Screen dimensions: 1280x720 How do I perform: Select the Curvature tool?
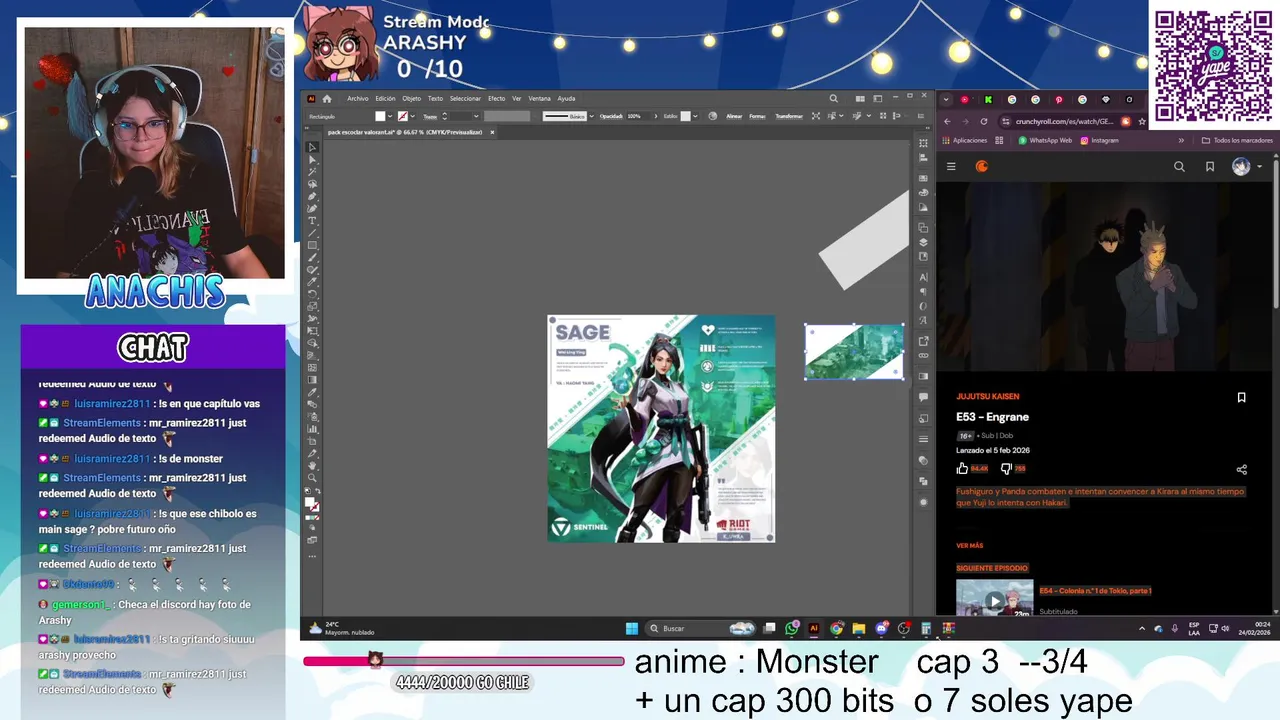pyautogui.click(x=312, y=208)
